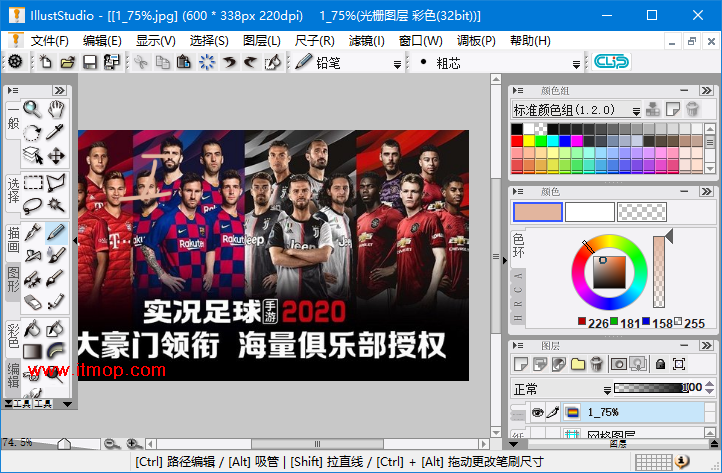Select the lasso tool
The width and height of the screenshot is (722, 473).
32,205
